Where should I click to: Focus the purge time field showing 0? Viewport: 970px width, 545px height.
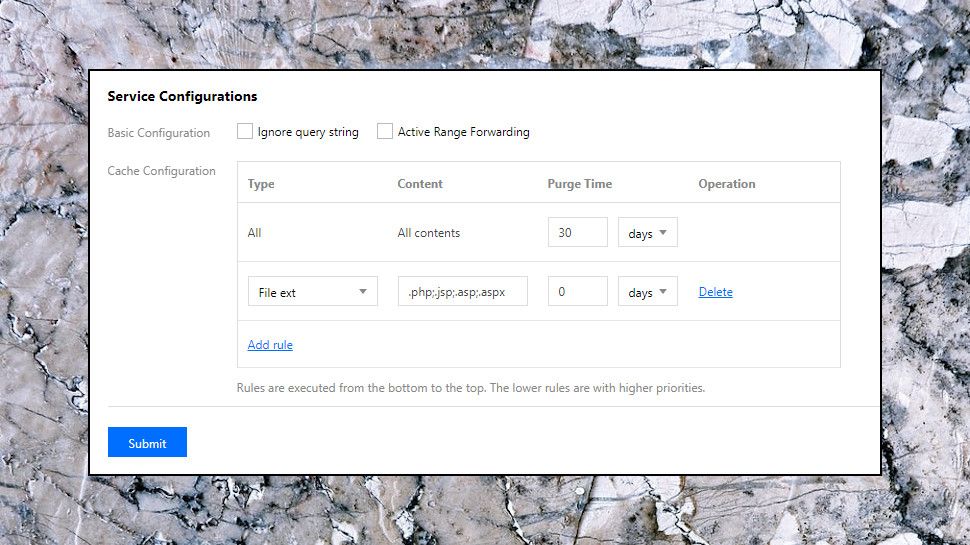(x=577, y=292)
